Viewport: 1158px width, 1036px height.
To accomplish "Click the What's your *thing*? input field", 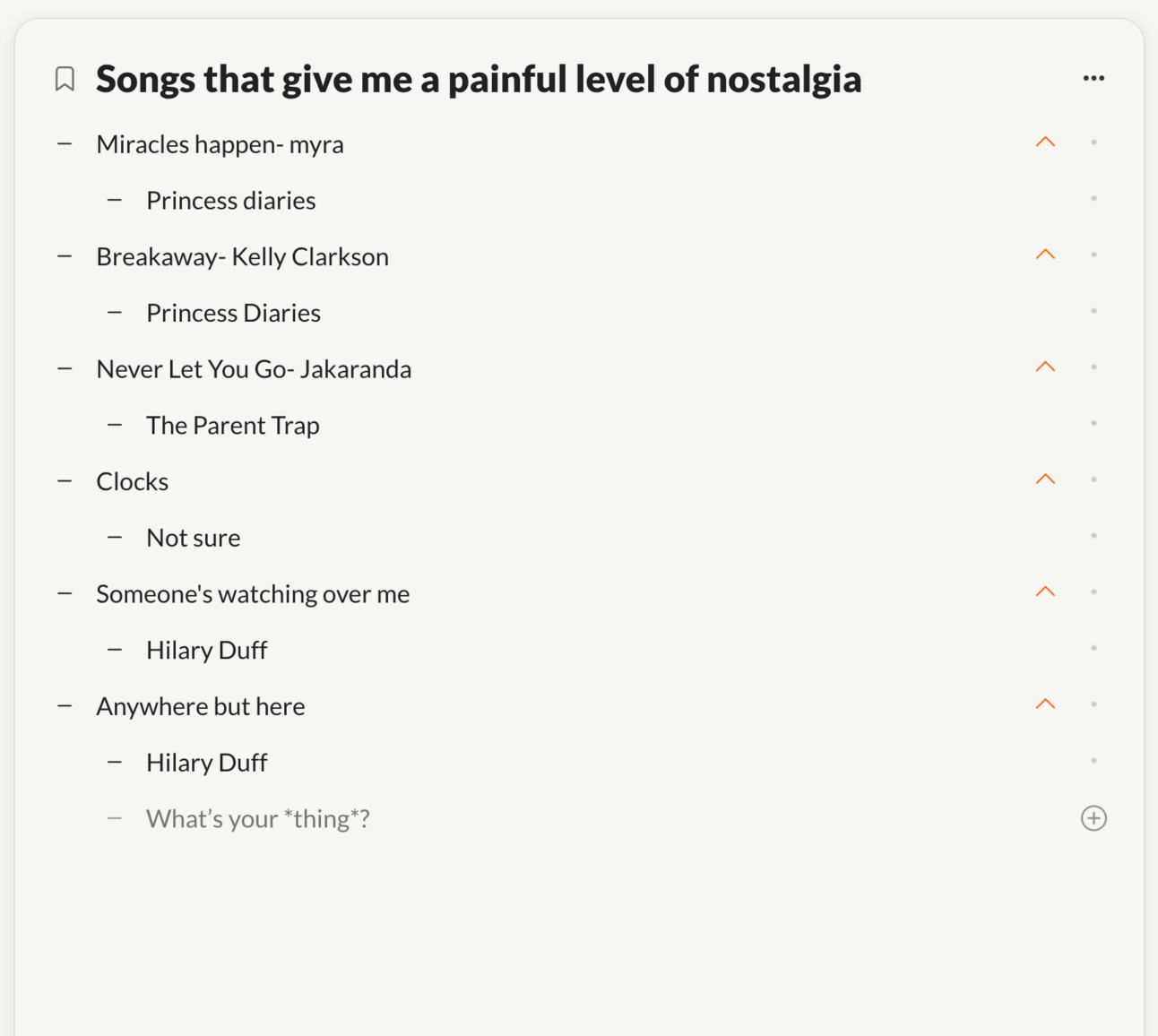I will click(258, 819).
